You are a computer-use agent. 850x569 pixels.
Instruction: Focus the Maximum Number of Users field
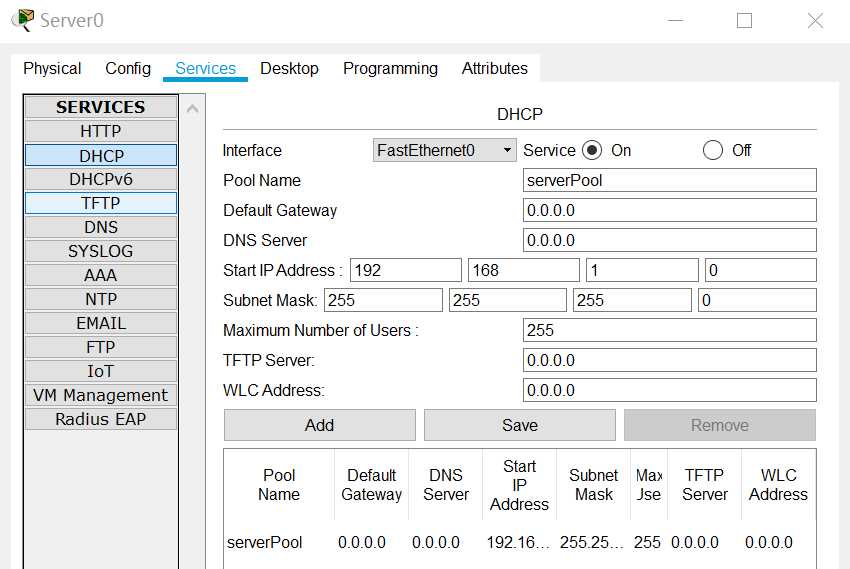pyautogui.click(x=669, y=330)
